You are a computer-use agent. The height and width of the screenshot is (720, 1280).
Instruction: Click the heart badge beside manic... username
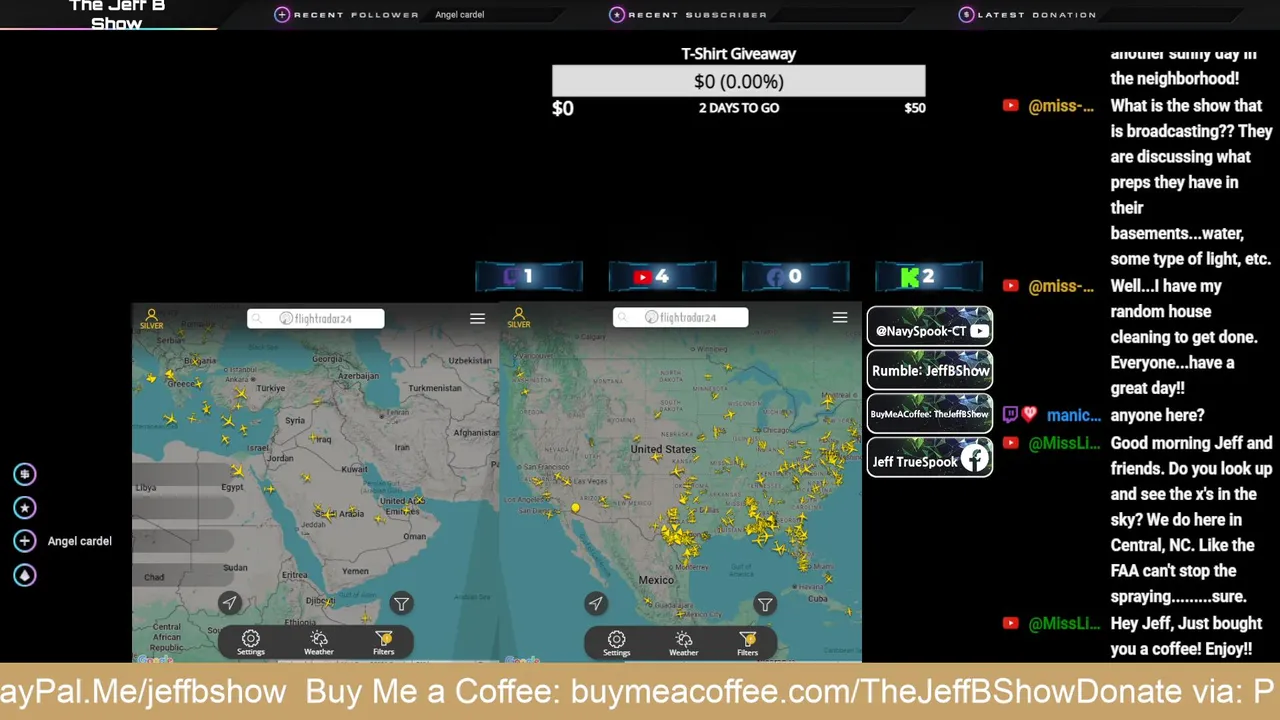click(x=1029, y=414)
